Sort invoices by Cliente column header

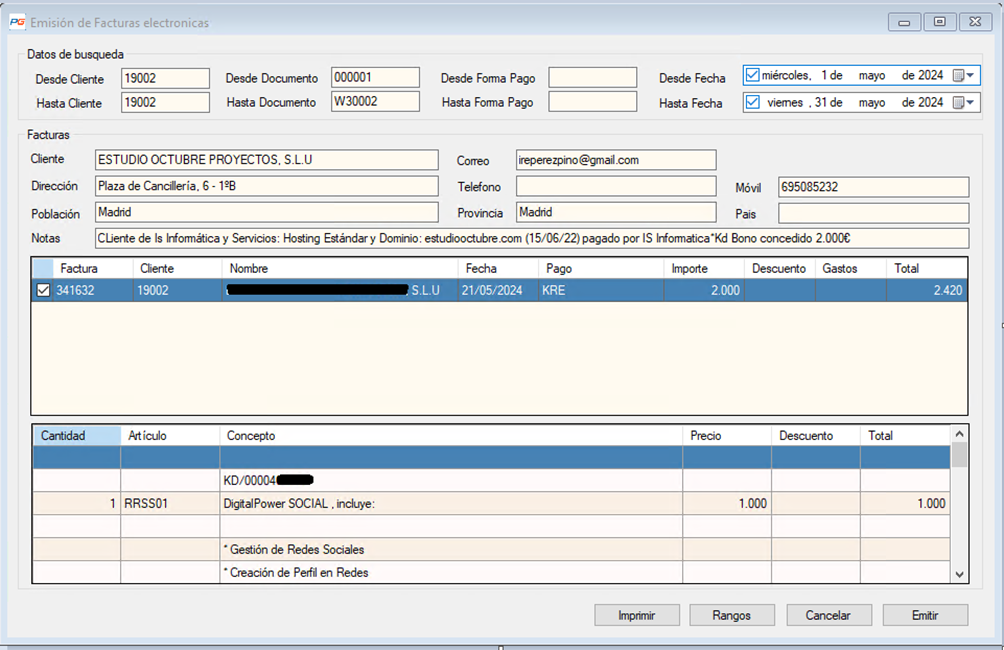177,268
